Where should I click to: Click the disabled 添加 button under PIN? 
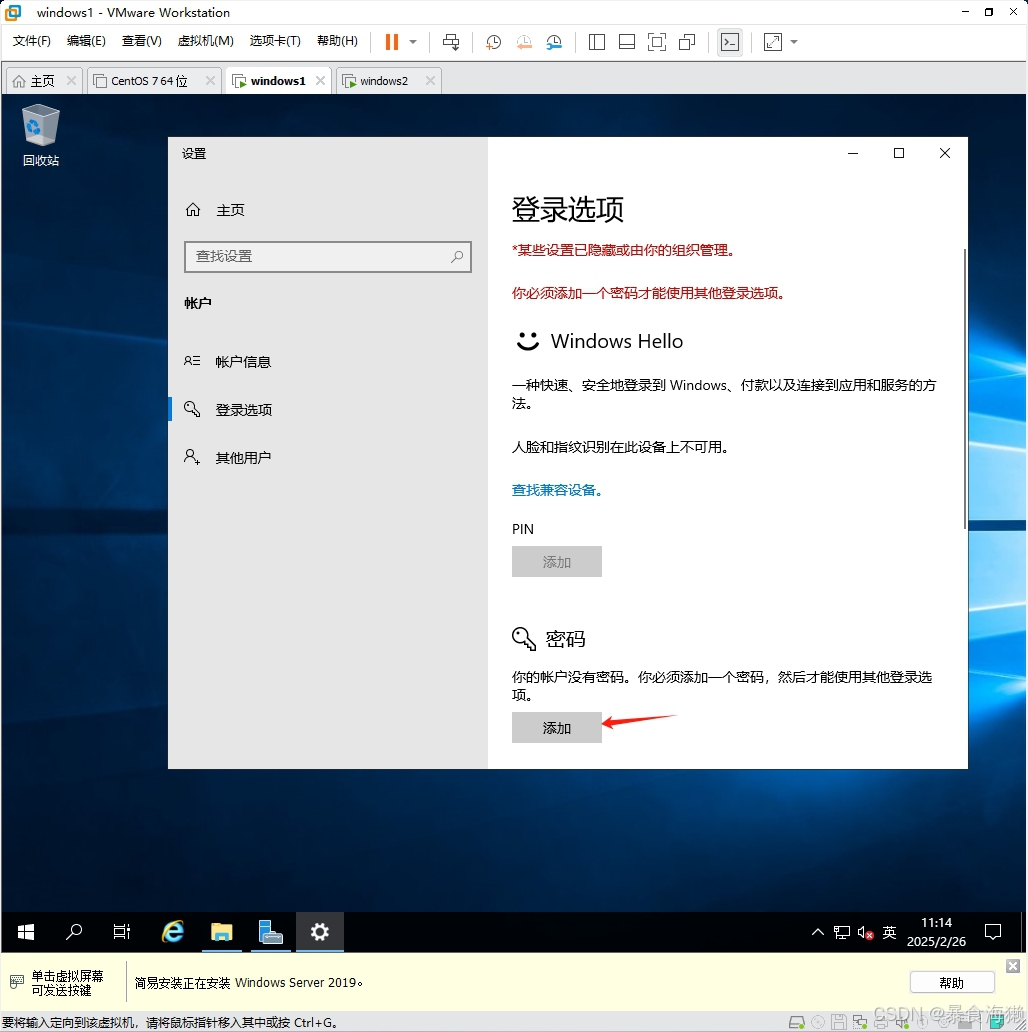click(557, 561)
